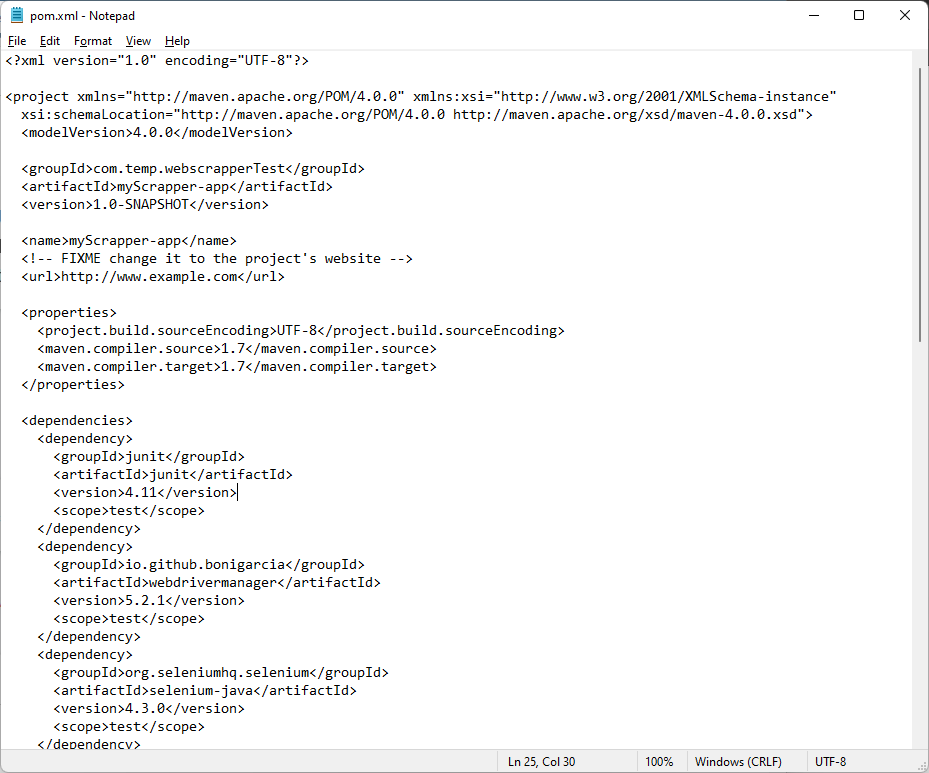Click the artifactId myScrapper-app line

pyautogui.click(x=177, y=187)
